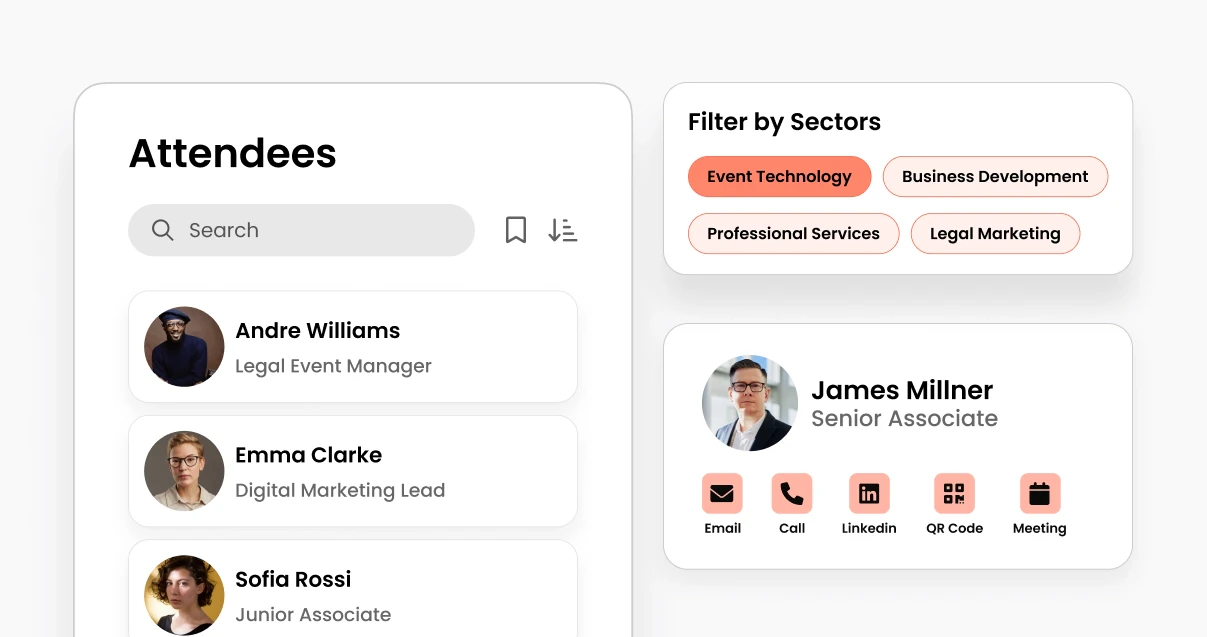
Task: Select the Legal Marketing filter
Action: pyautogui.click(x=995, y=233)
